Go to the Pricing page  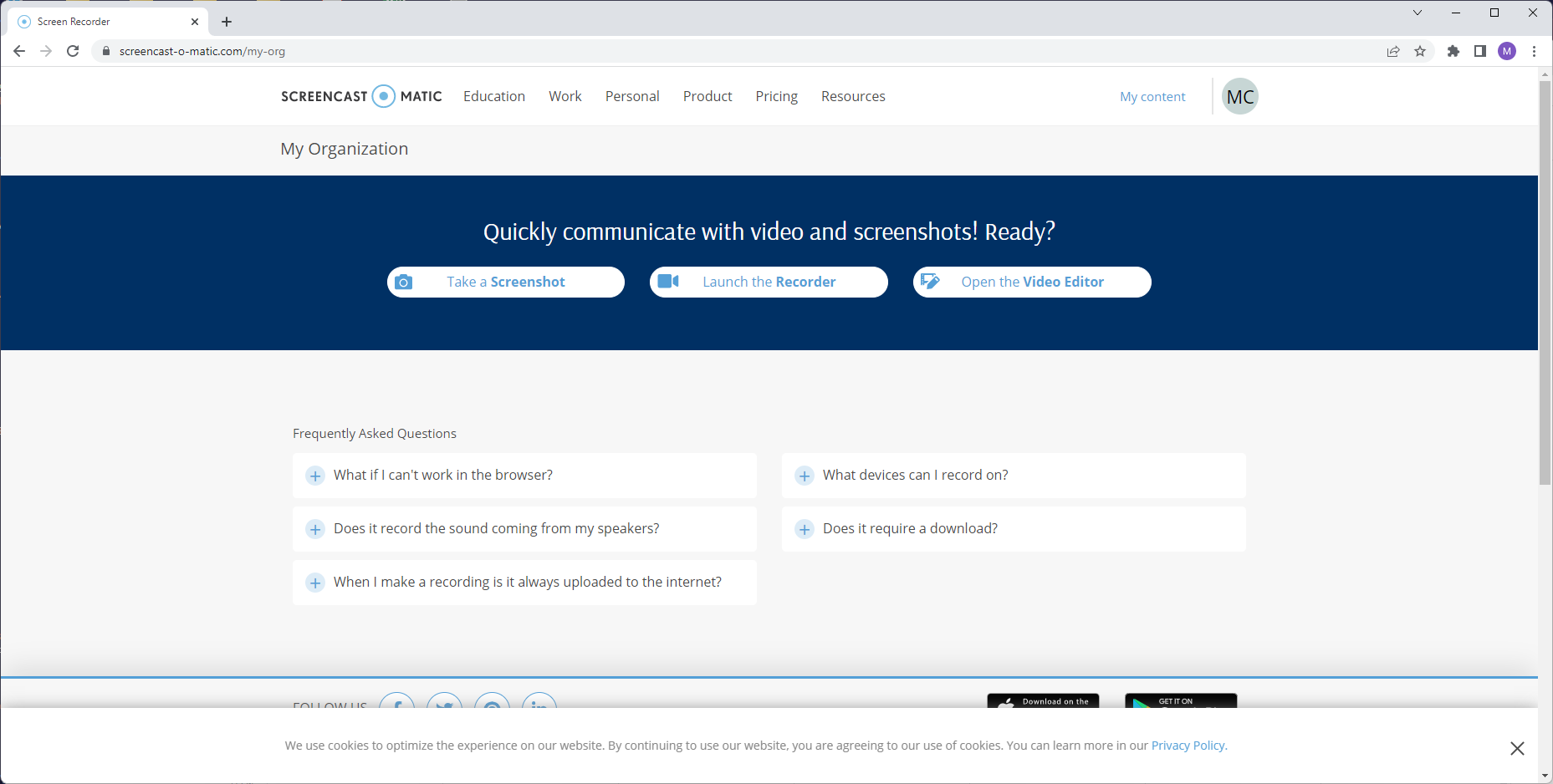pos(777,96)
